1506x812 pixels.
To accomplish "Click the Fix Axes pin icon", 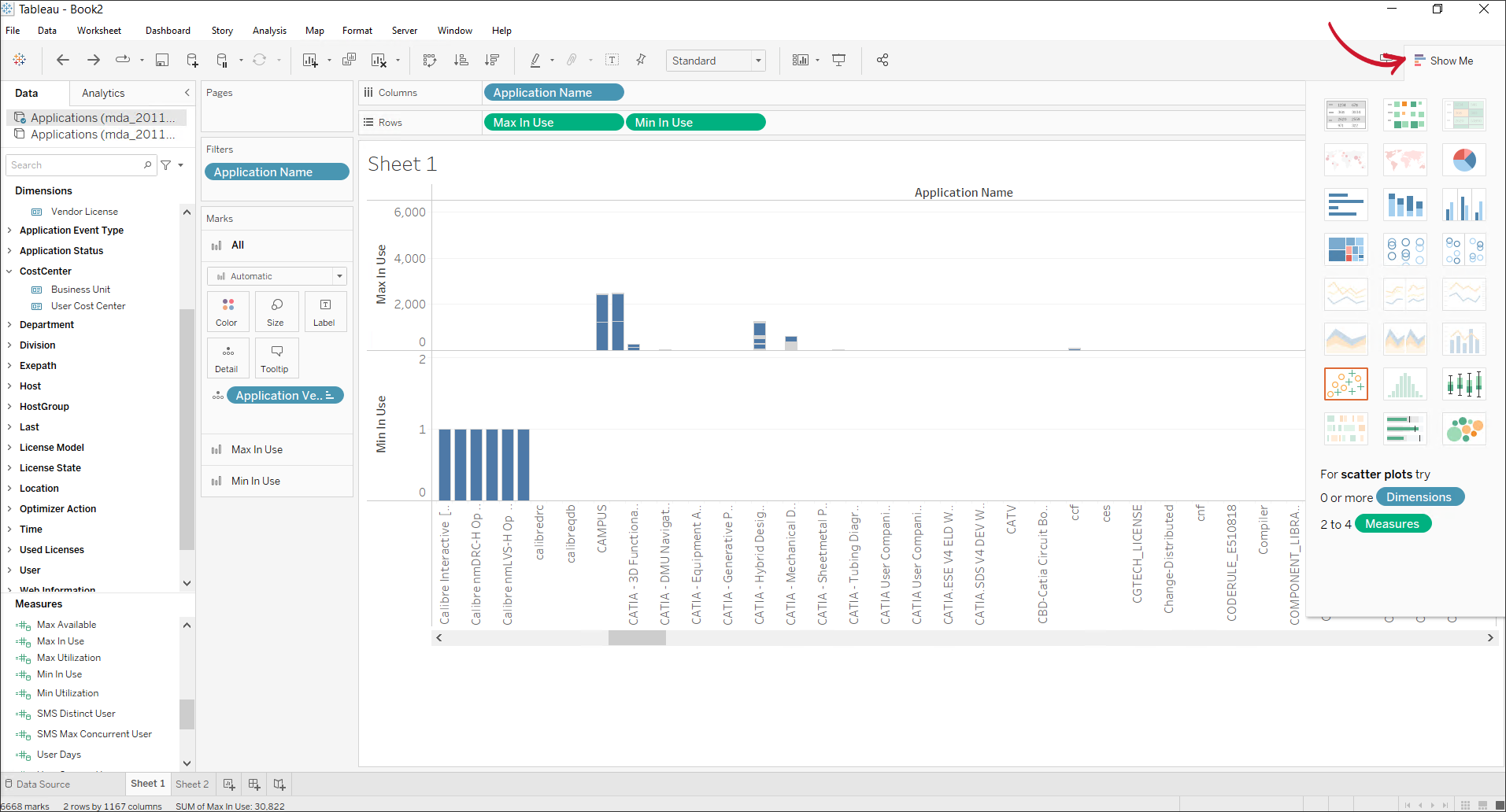I will tap(641, 60).
